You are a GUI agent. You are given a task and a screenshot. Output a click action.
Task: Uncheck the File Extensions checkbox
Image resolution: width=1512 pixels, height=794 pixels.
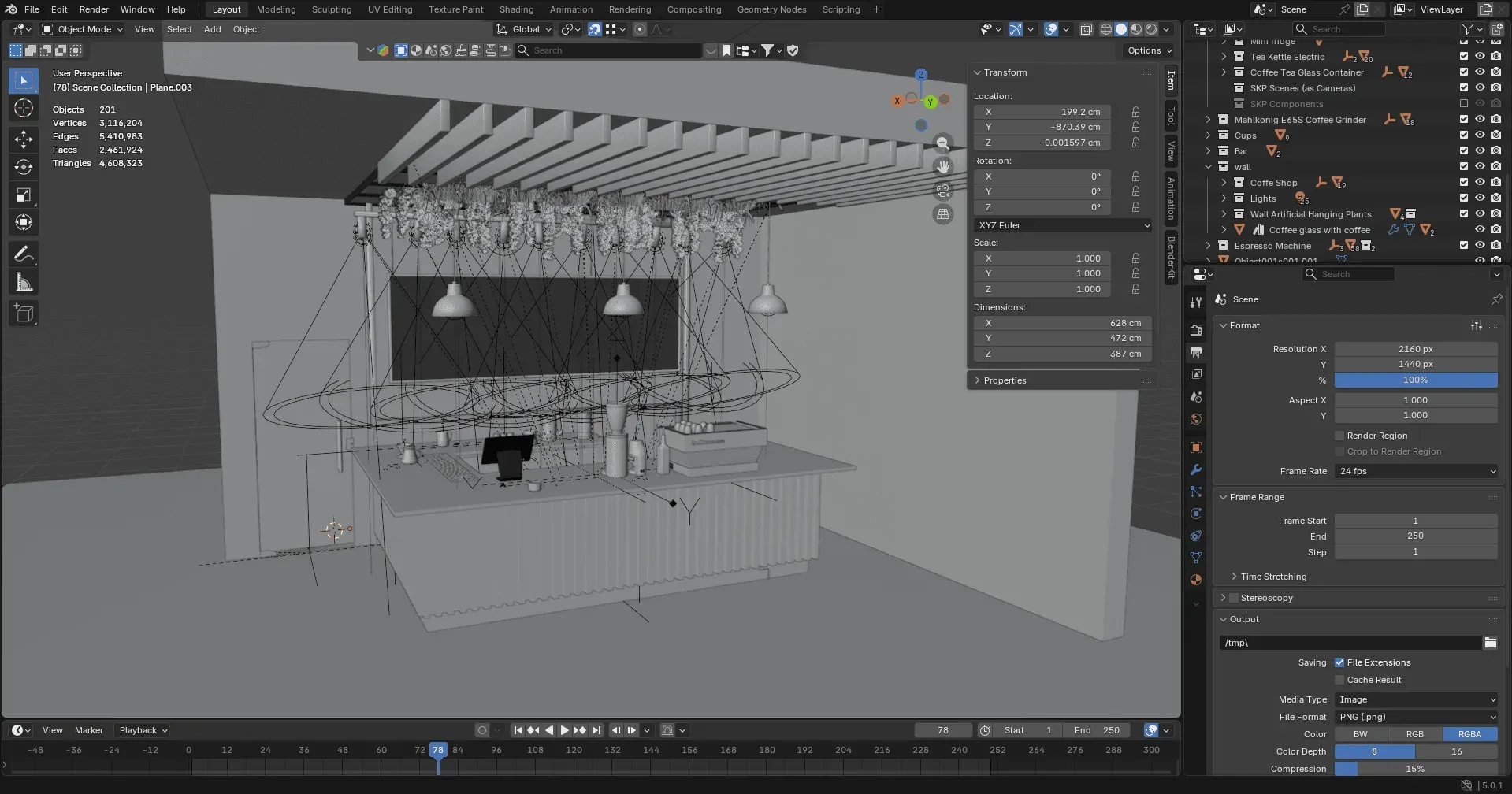[1339, 662]
